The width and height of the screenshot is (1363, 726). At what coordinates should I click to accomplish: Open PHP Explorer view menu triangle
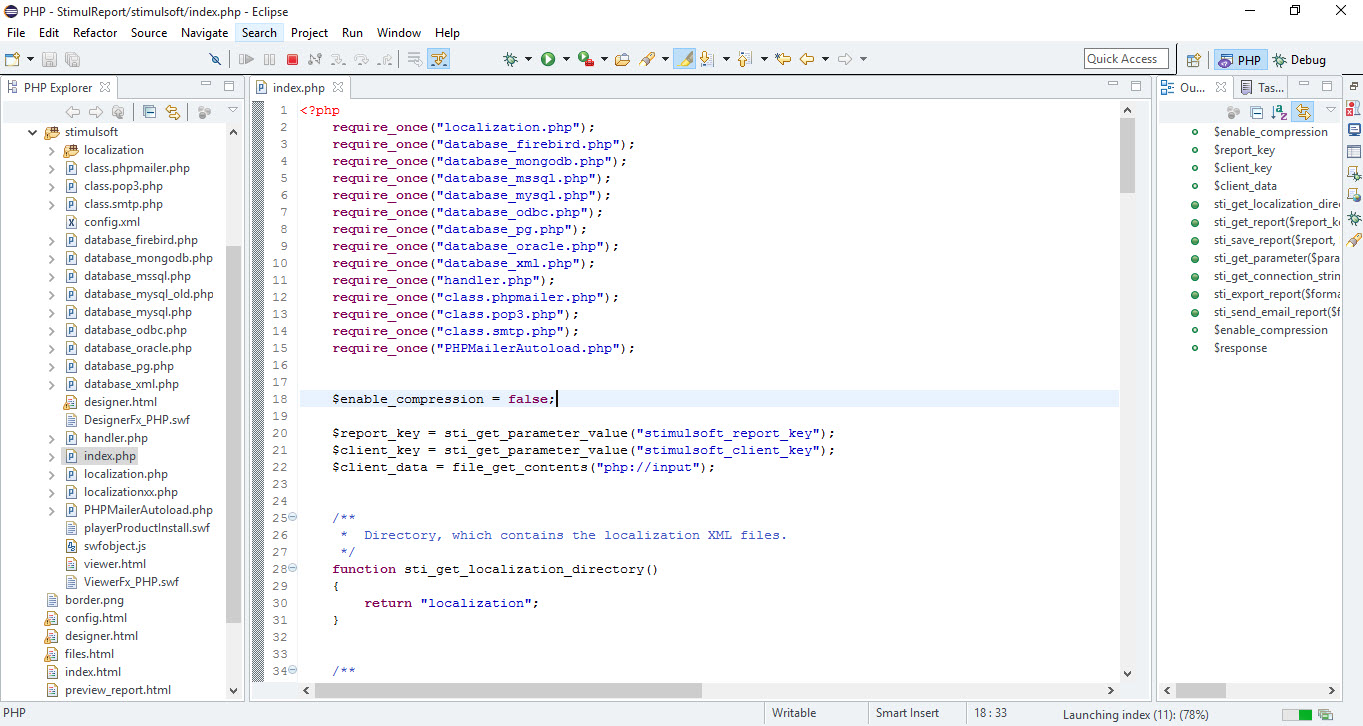[x=232, y=111]
